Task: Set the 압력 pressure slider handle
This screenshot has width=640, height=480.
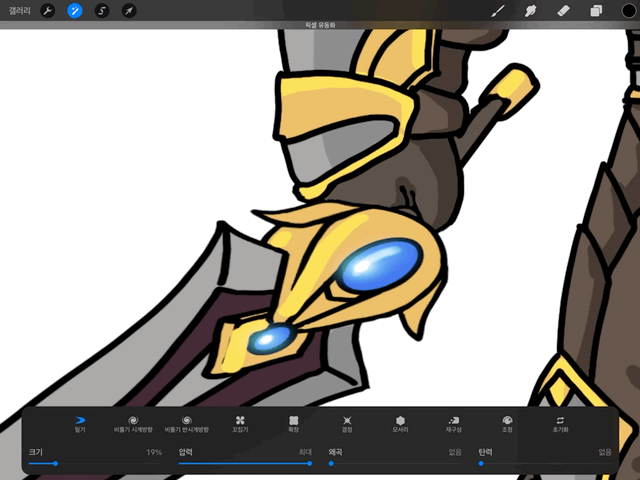Action: pos(310,463)
